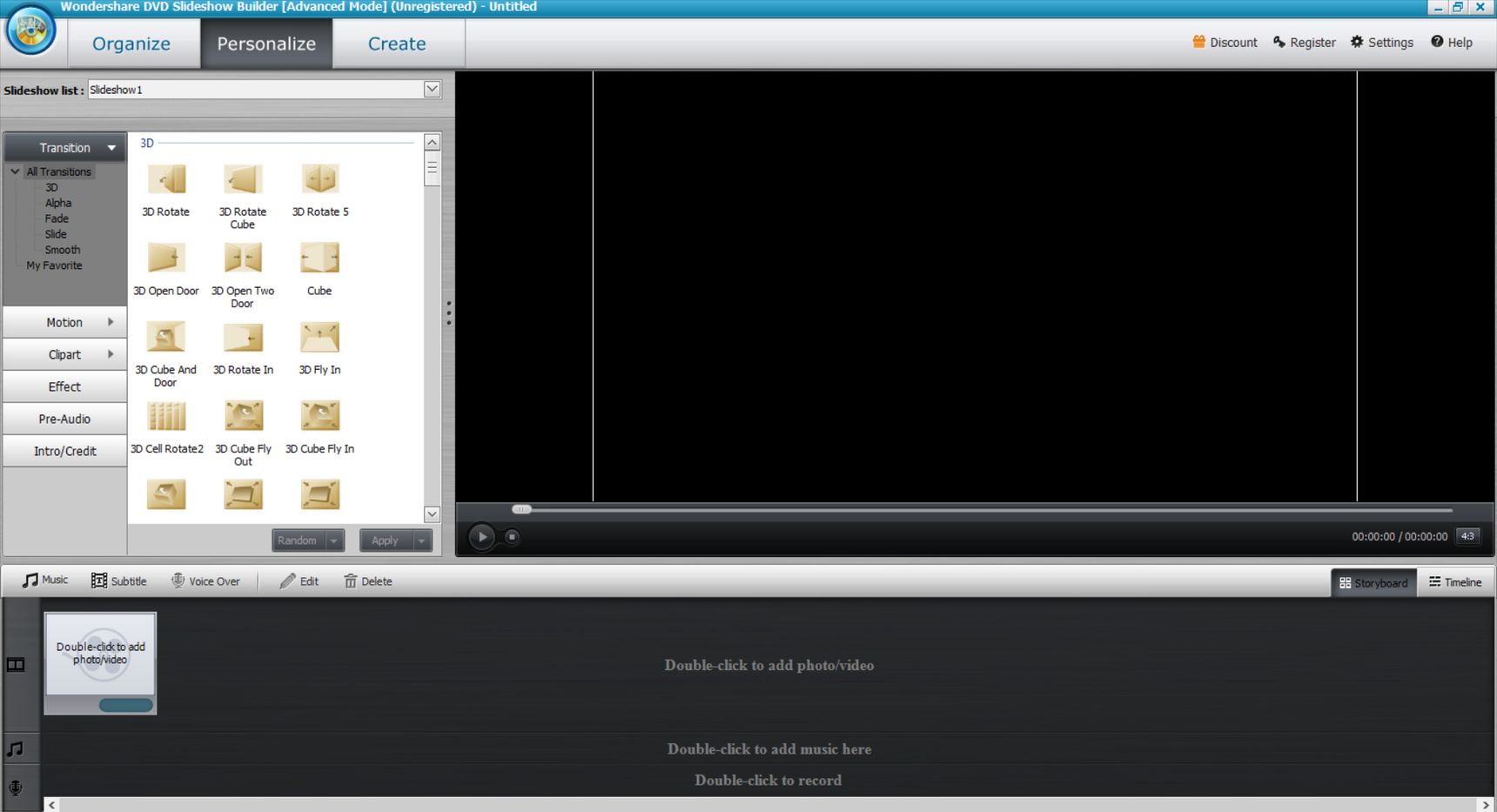Viewport: 1497px width, 812px height.
Task: Open the Effect section
Action: coord(64,386)
